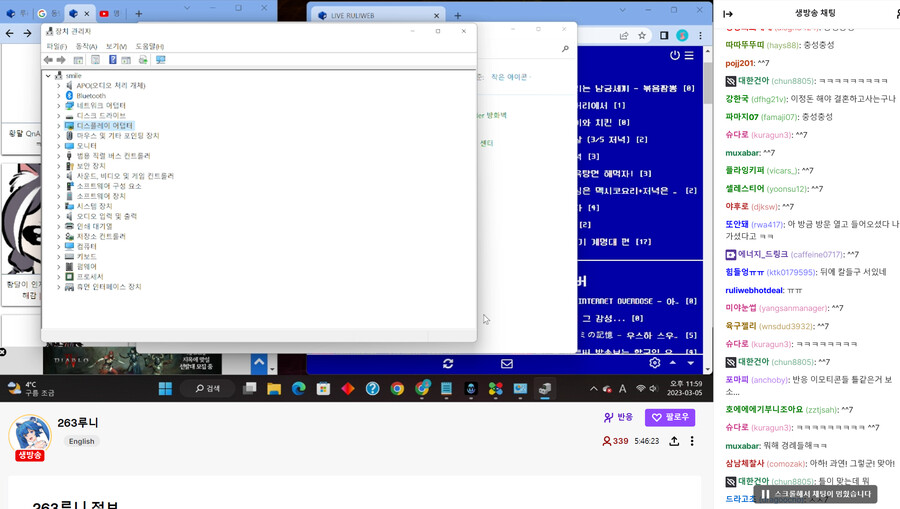Collapse the smile root node chevron

(x=48, y=76)
